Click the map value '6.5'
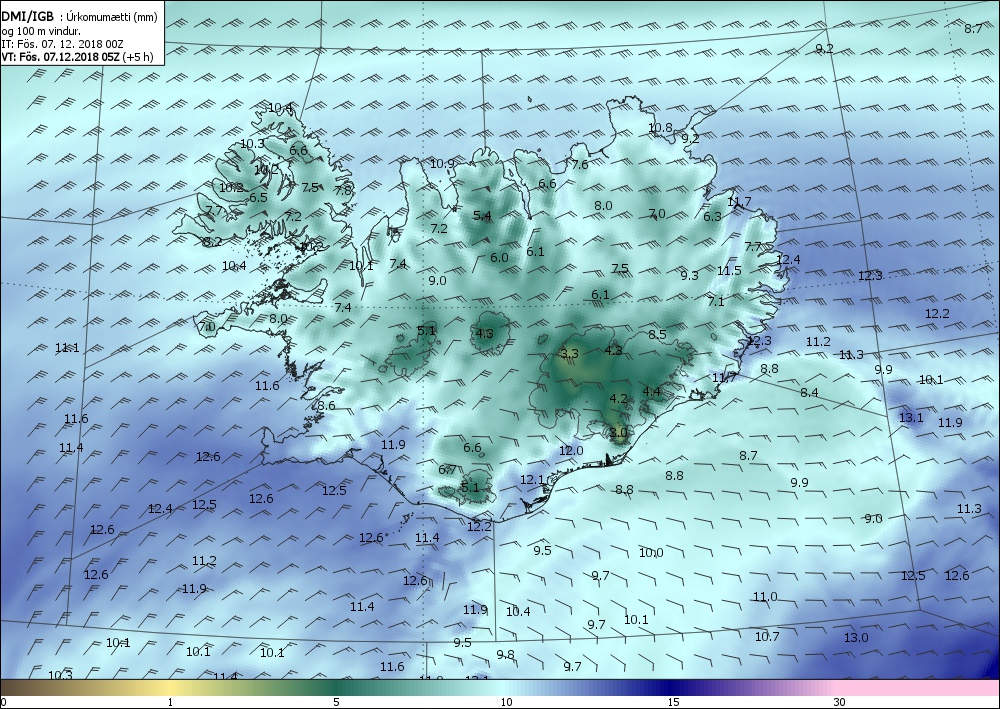1000x709 pixels. 258,198
